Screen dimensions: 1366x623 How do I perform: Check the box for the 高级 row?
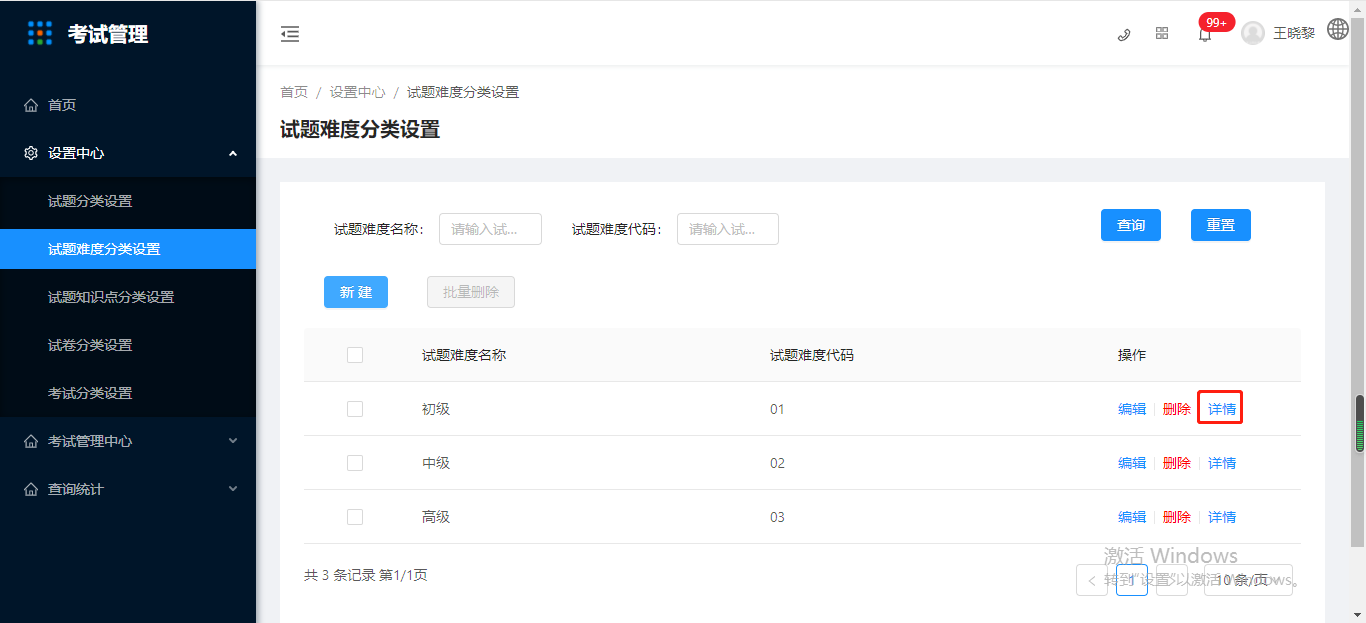click(355, 517)
